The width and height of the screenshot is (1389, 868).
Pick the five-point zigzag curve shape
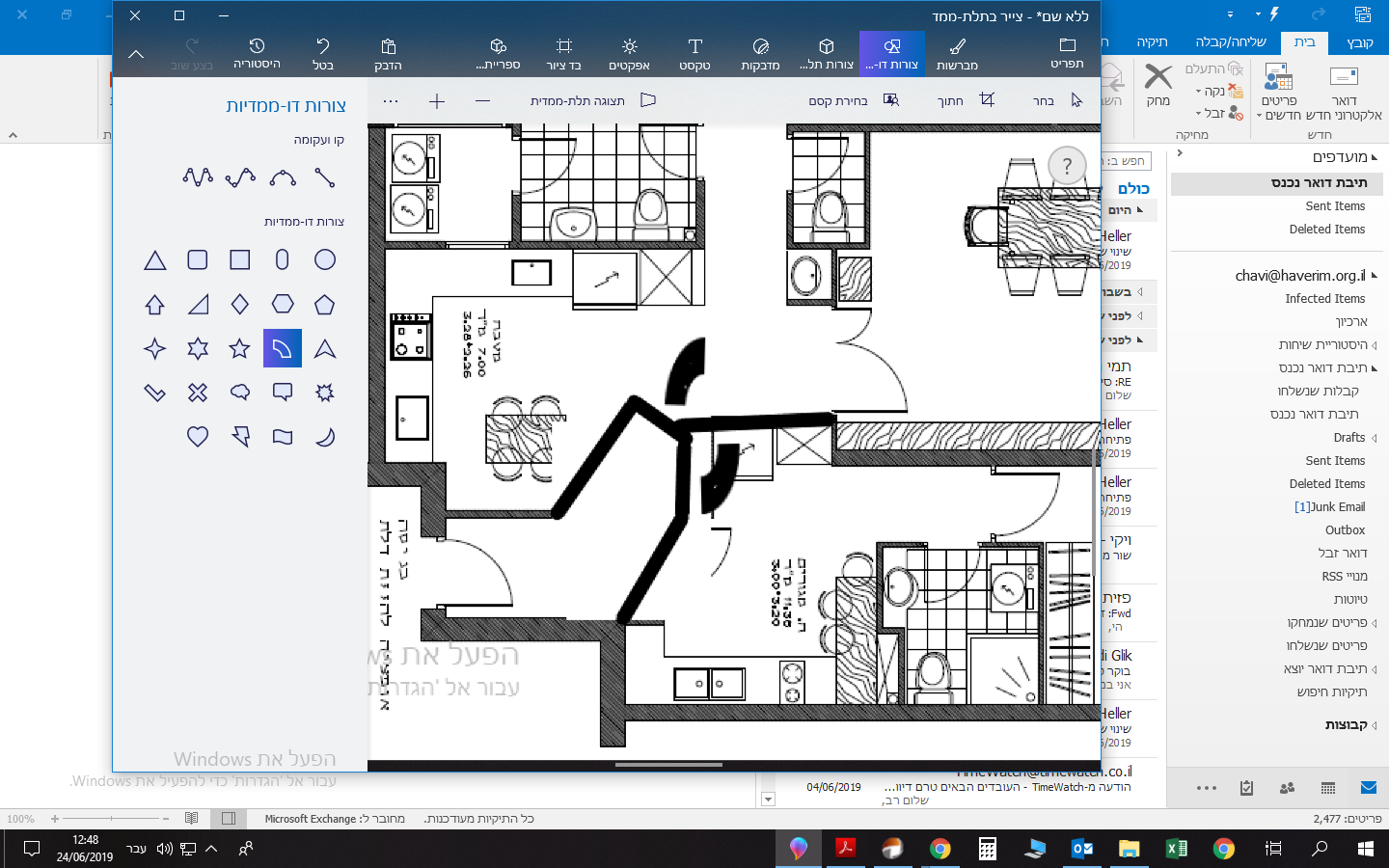[x=198, y=177]
